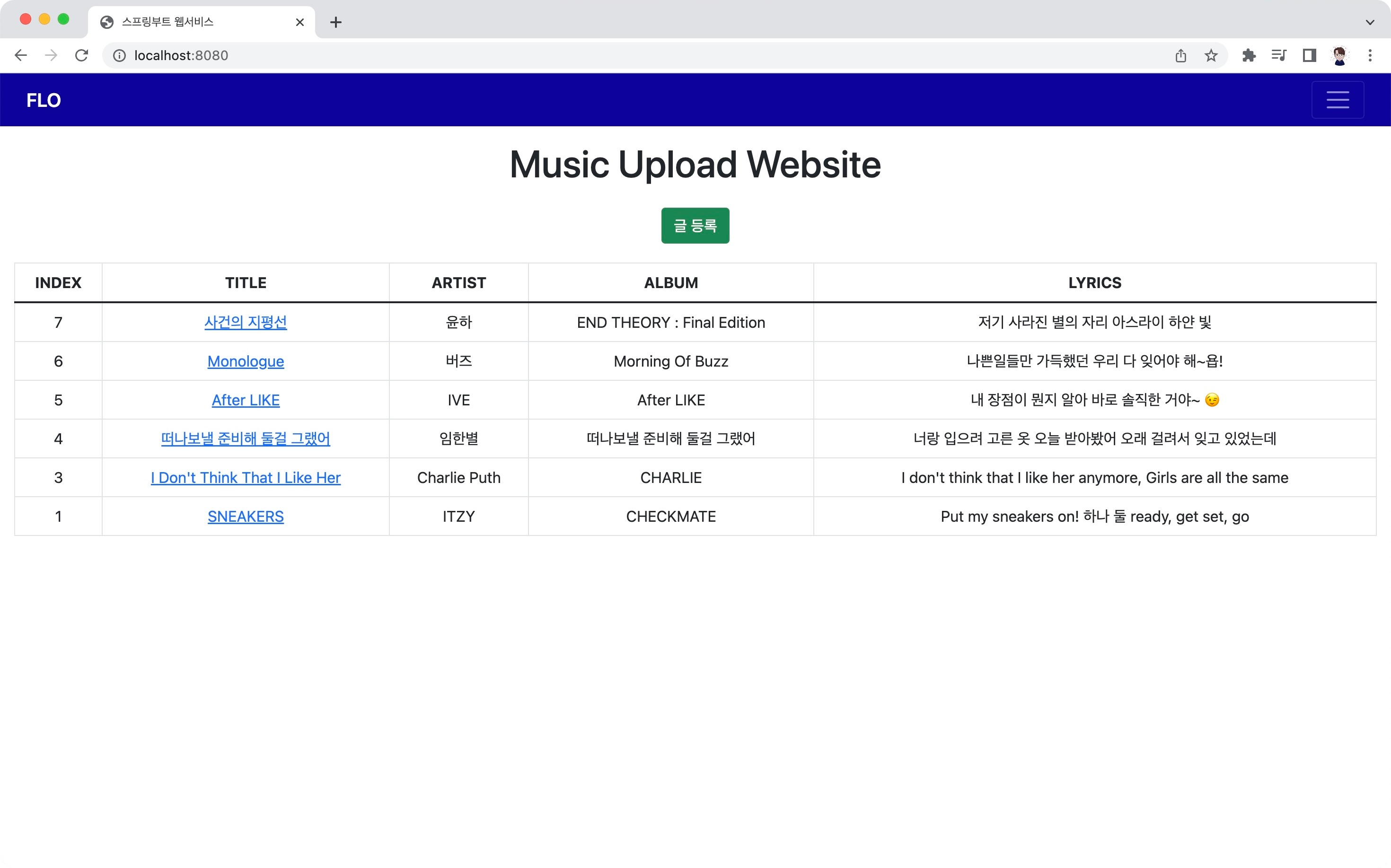Click the green 글 등록 button
The height and width of the screenshot is (868, 1391).
695,226
